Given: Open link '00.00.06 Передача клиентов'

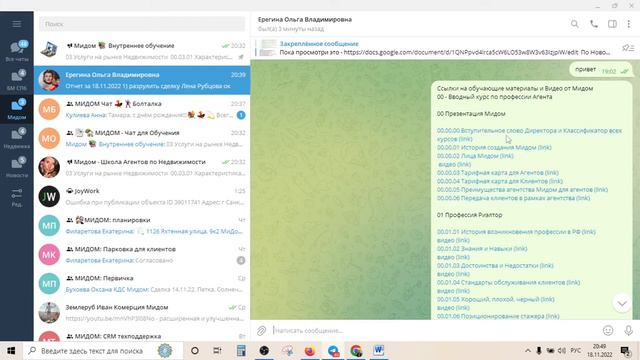Looking at the screenshot, I should (513, 198).
